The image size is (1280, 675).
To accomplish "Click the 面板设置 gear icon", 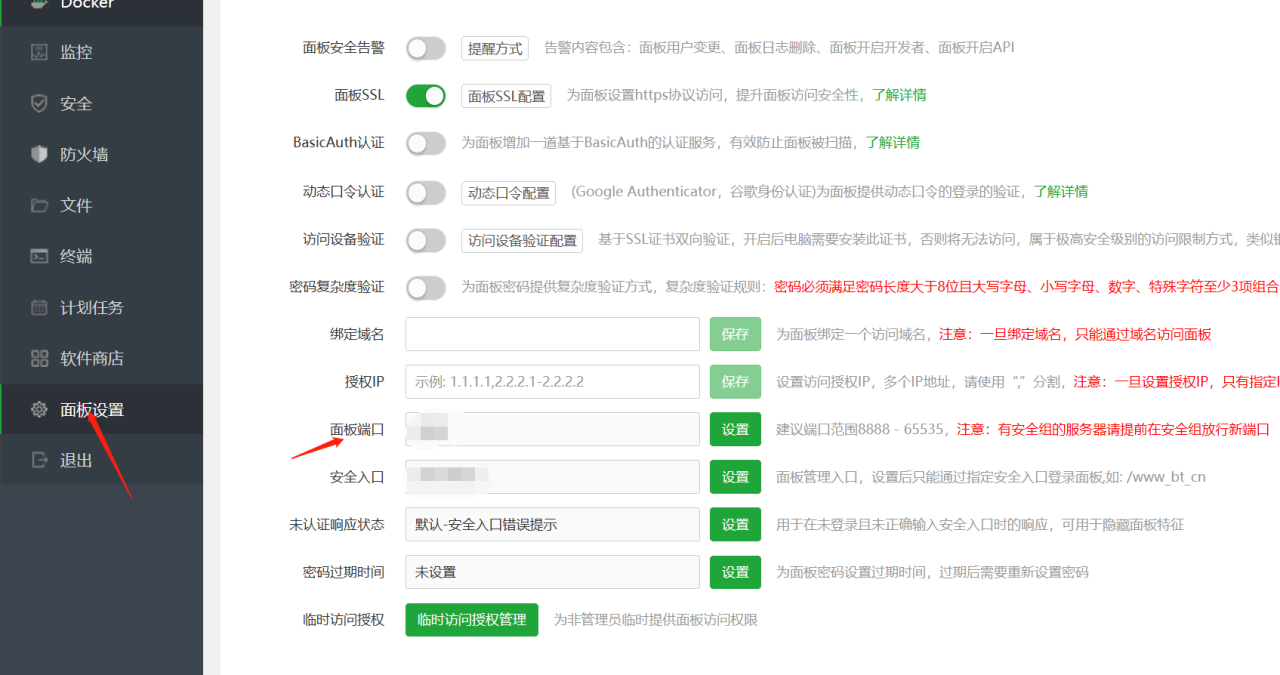I will click(x=39, y=409).
